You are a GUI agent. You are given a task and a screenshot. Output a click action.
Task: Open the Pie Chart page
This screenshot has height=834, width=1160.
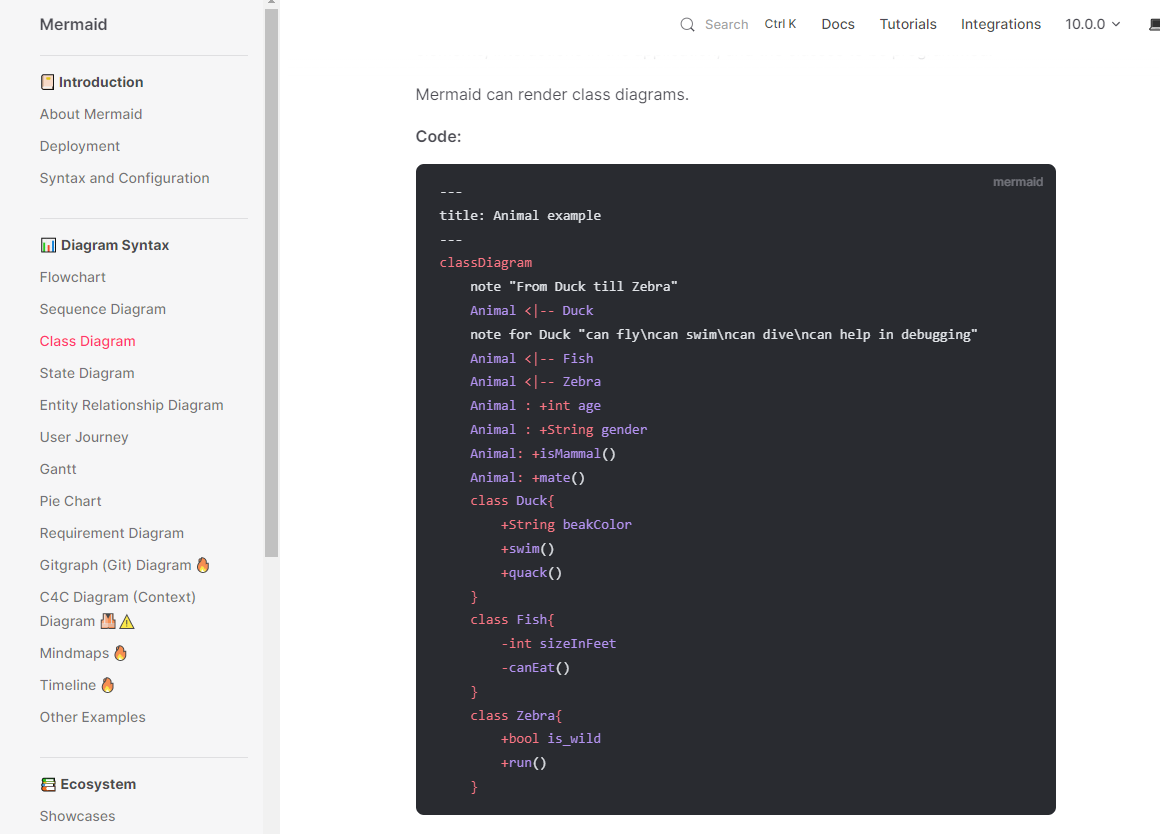click(70, 501)
